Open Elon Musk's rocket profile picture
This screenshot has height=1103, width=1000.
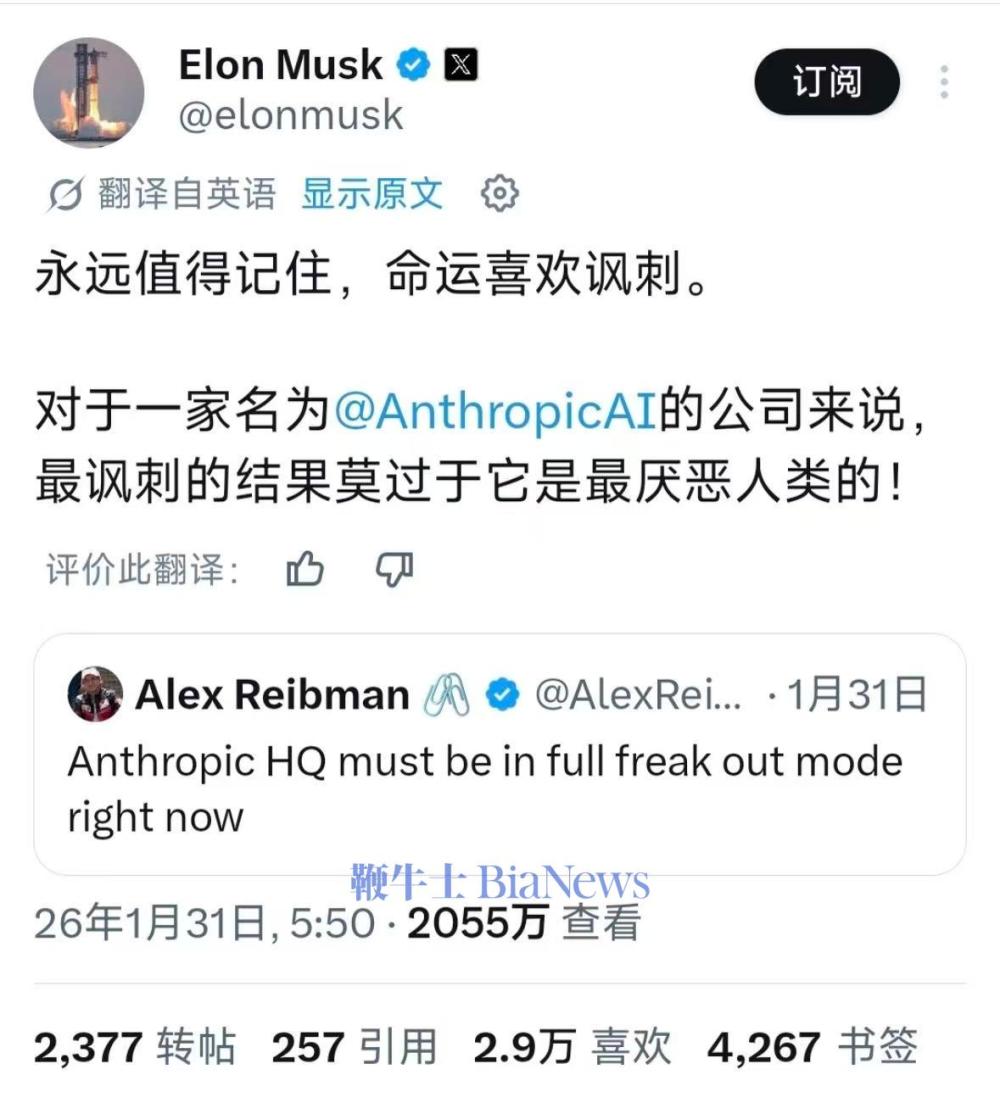coord(89,92)
